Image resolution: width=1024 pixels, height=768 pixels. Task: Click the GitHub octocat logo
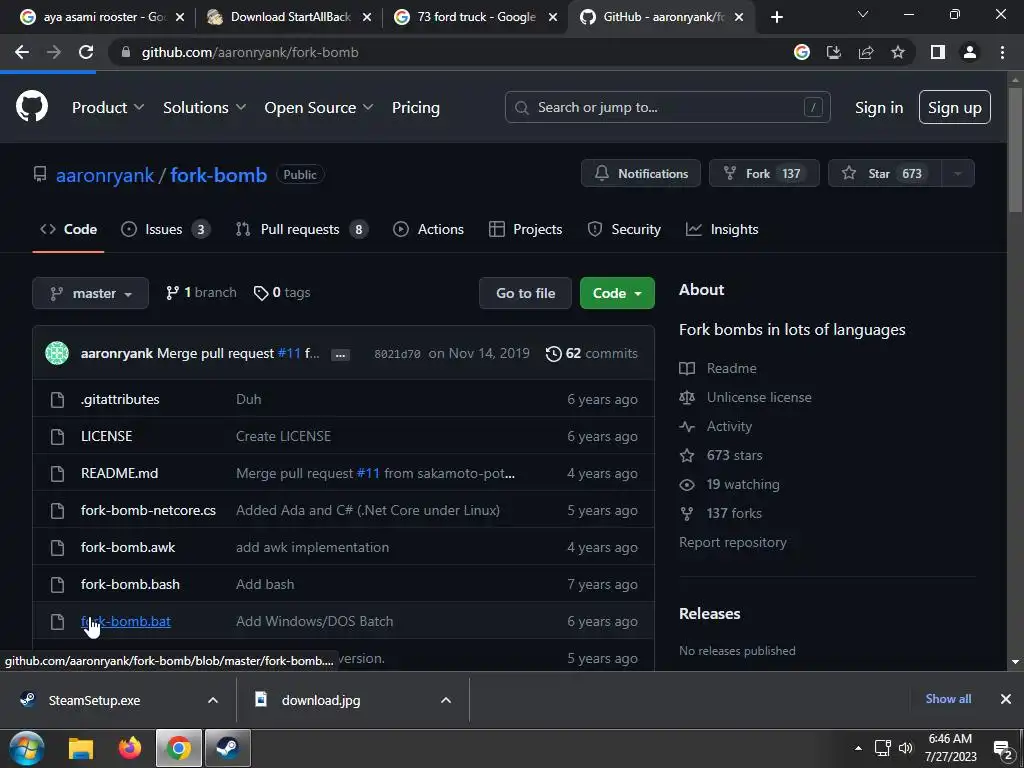point(31,106)
